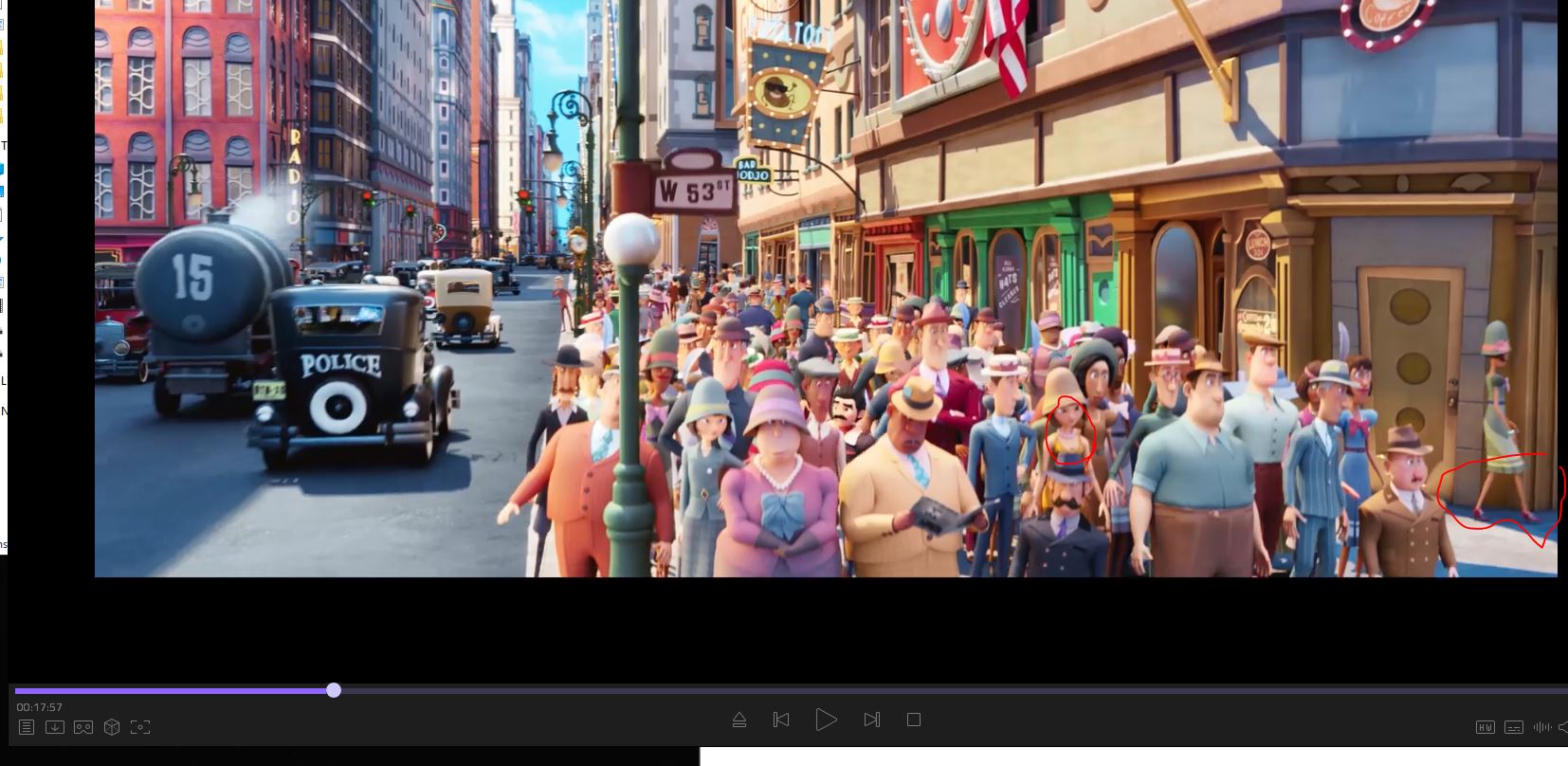Screen dimensions: 1568x766
Task: Enable VR headset viewing mode
Action: pos(83,727)
